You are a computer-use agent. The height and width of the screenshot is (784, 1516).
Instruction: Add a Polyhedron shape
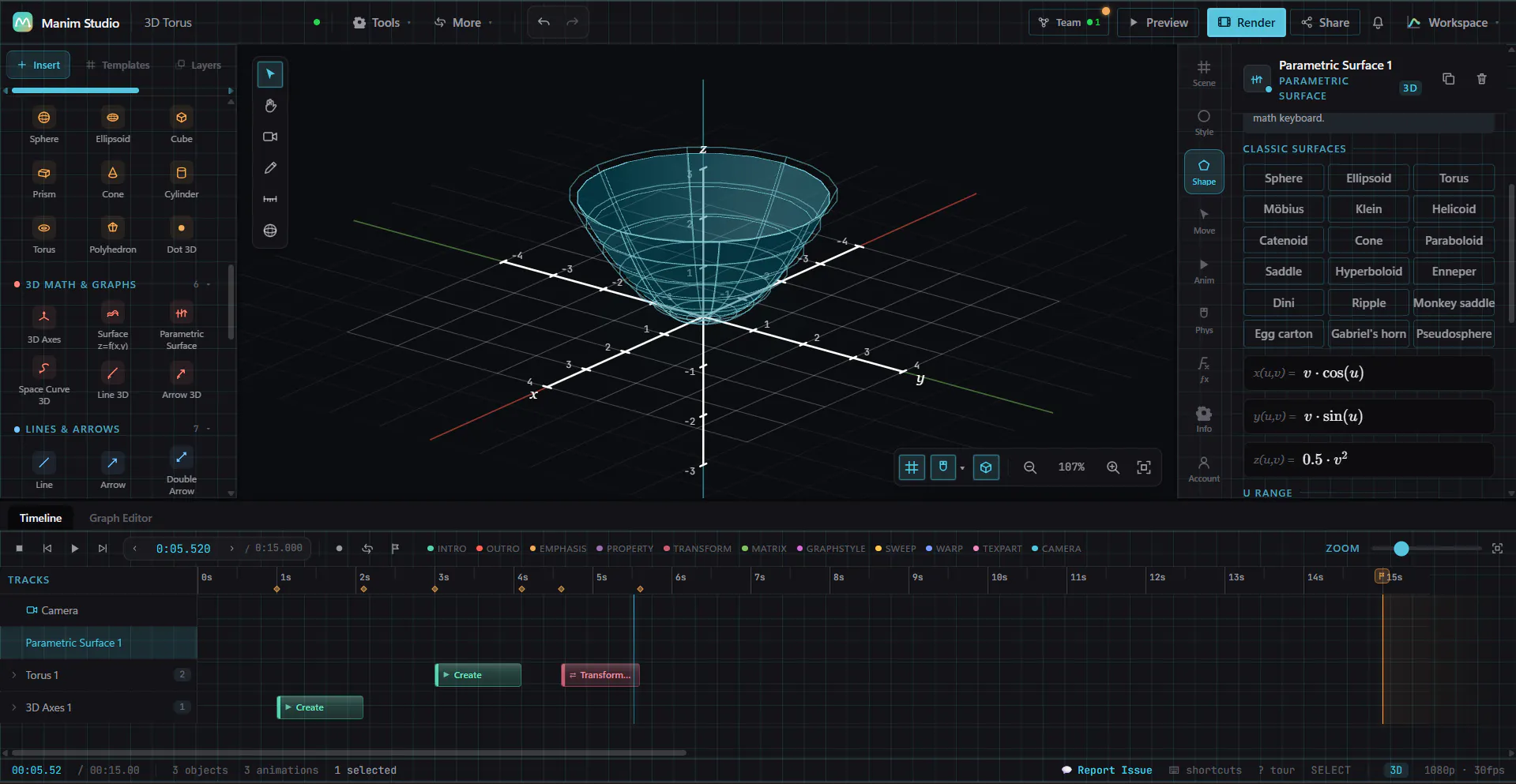coord(113,235)
